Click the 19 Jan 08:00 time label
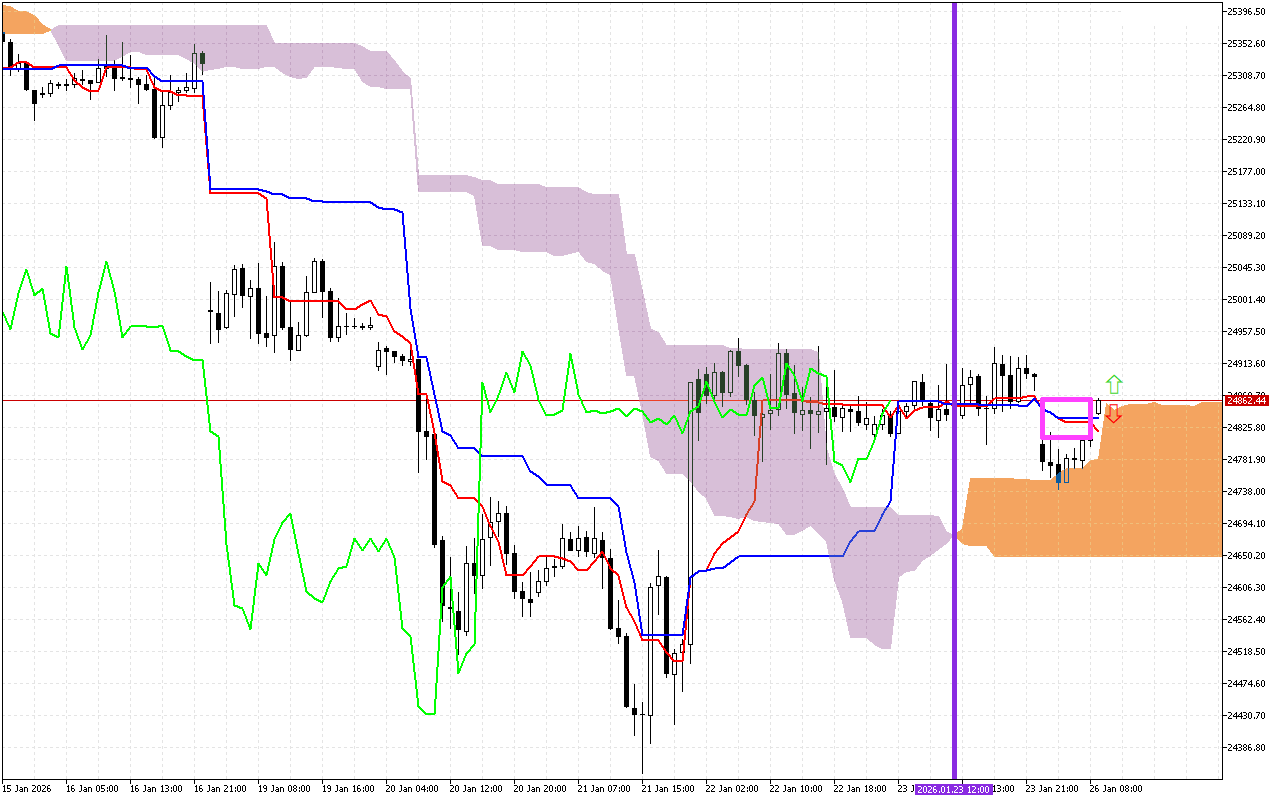 coord(283,789)
